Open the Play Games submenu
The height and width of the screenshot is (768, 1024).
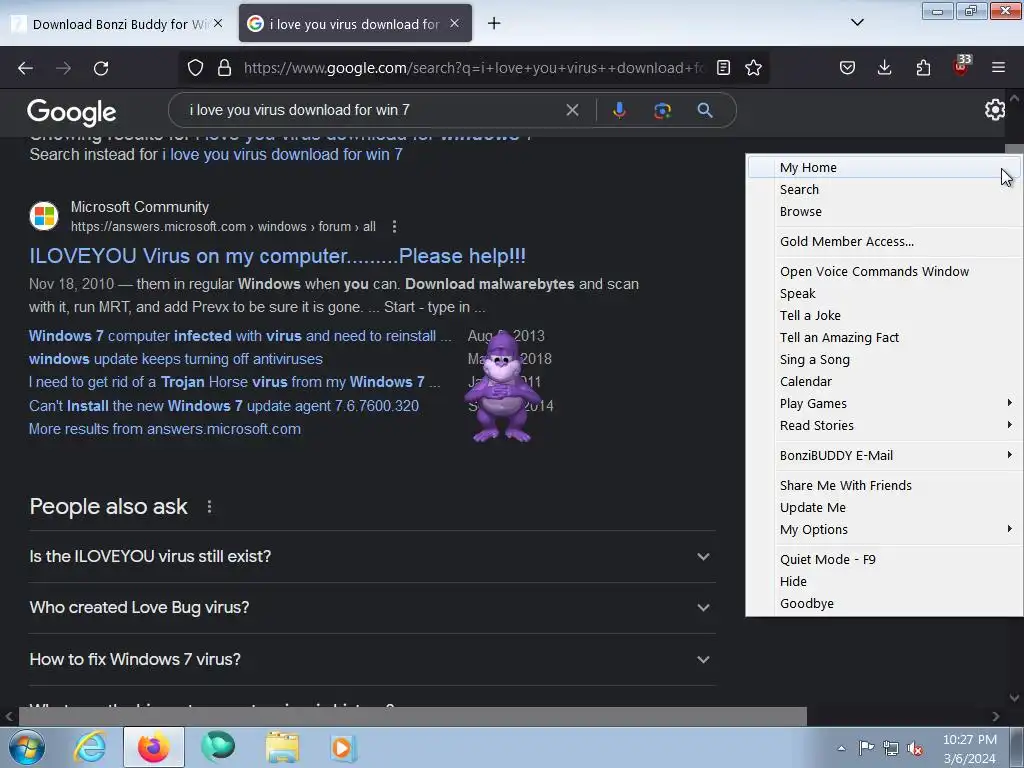pos(884,404)
